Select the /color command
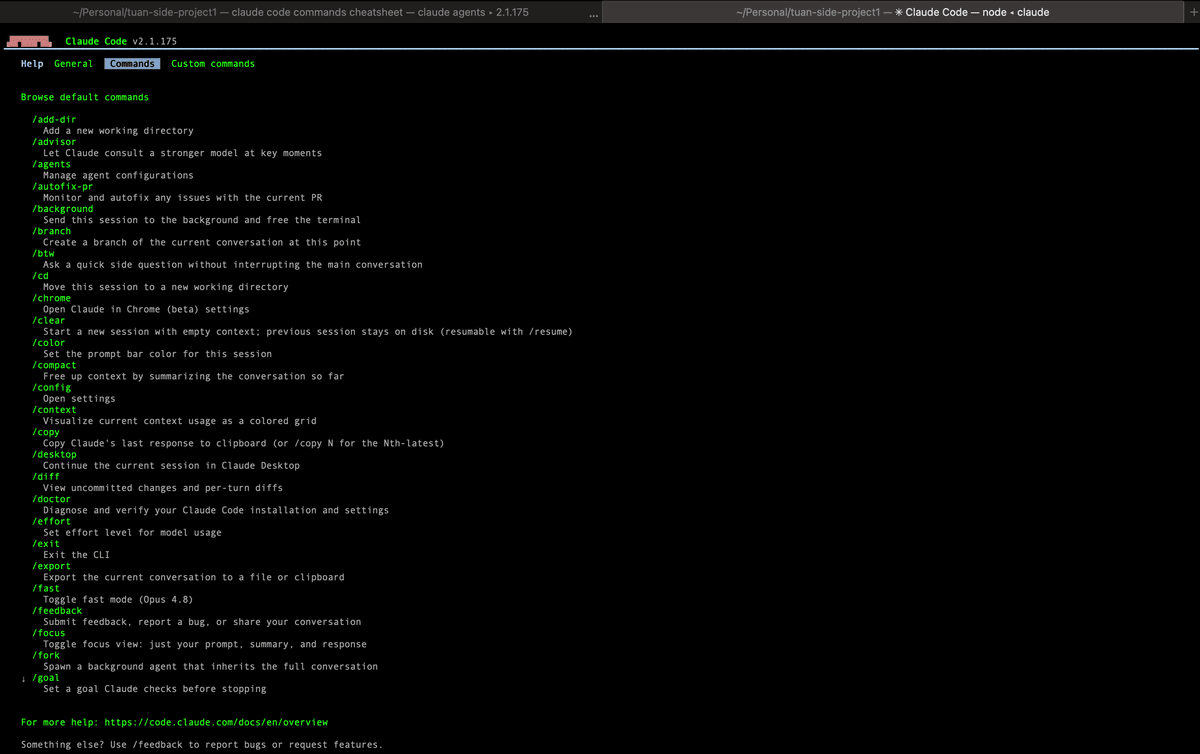The height and width of the screenshot is (754, 1200). (48, 343)
